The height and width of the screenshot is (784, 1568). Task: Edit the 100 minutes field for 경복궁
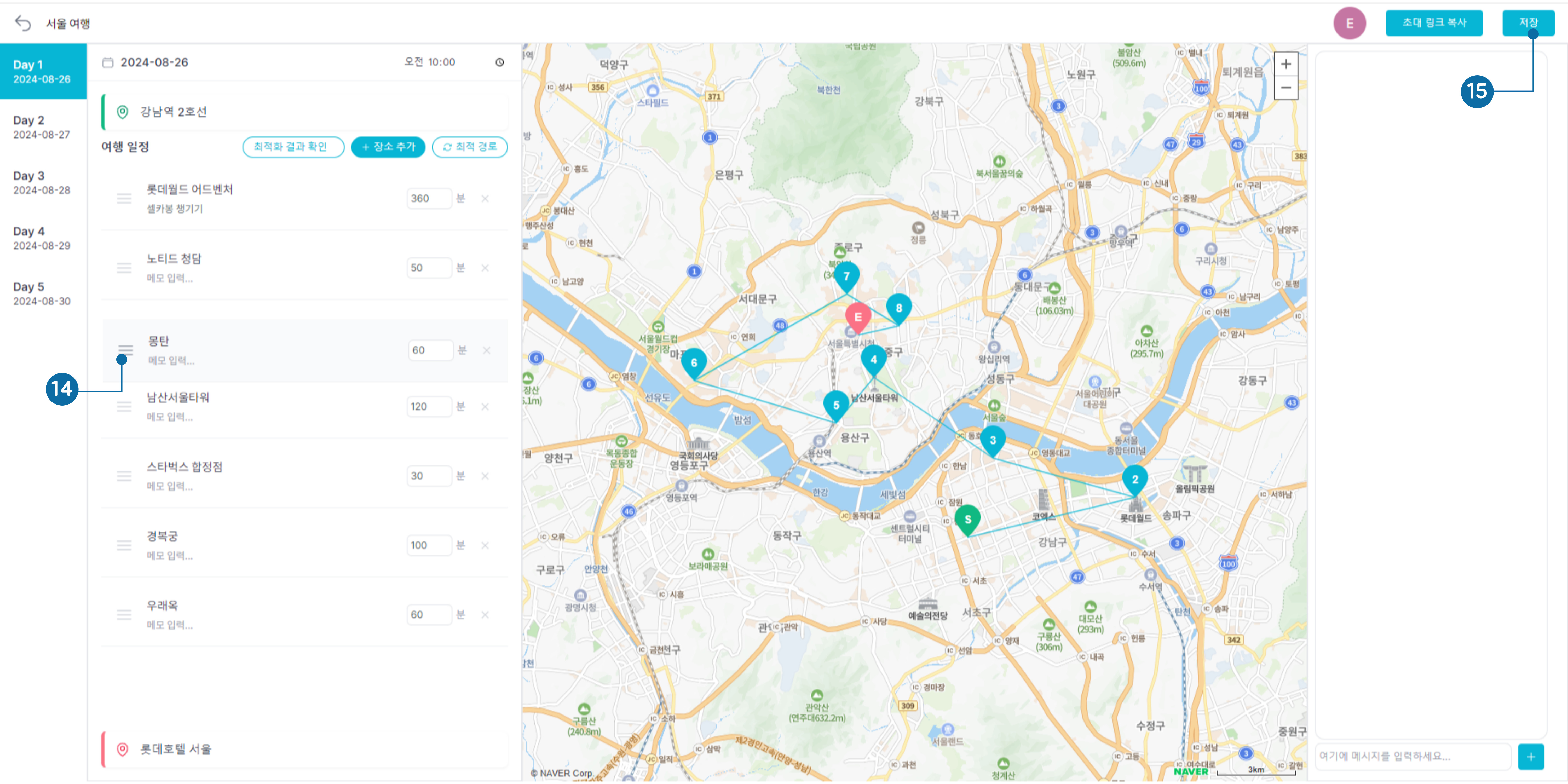(429, 545)
